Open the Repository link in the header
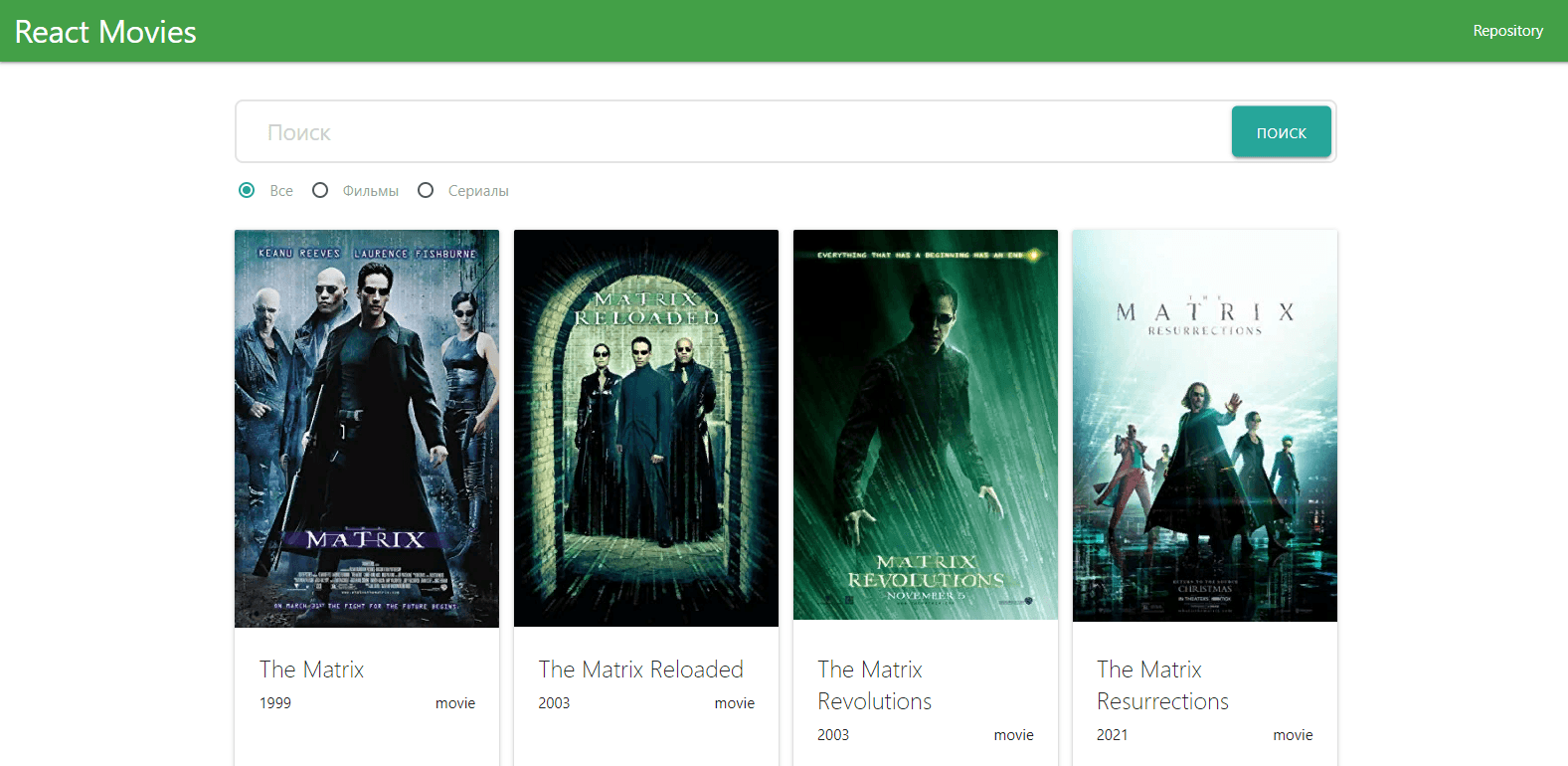The width and height of the screenshot is (1568, 766). [x=1507, y=31]
